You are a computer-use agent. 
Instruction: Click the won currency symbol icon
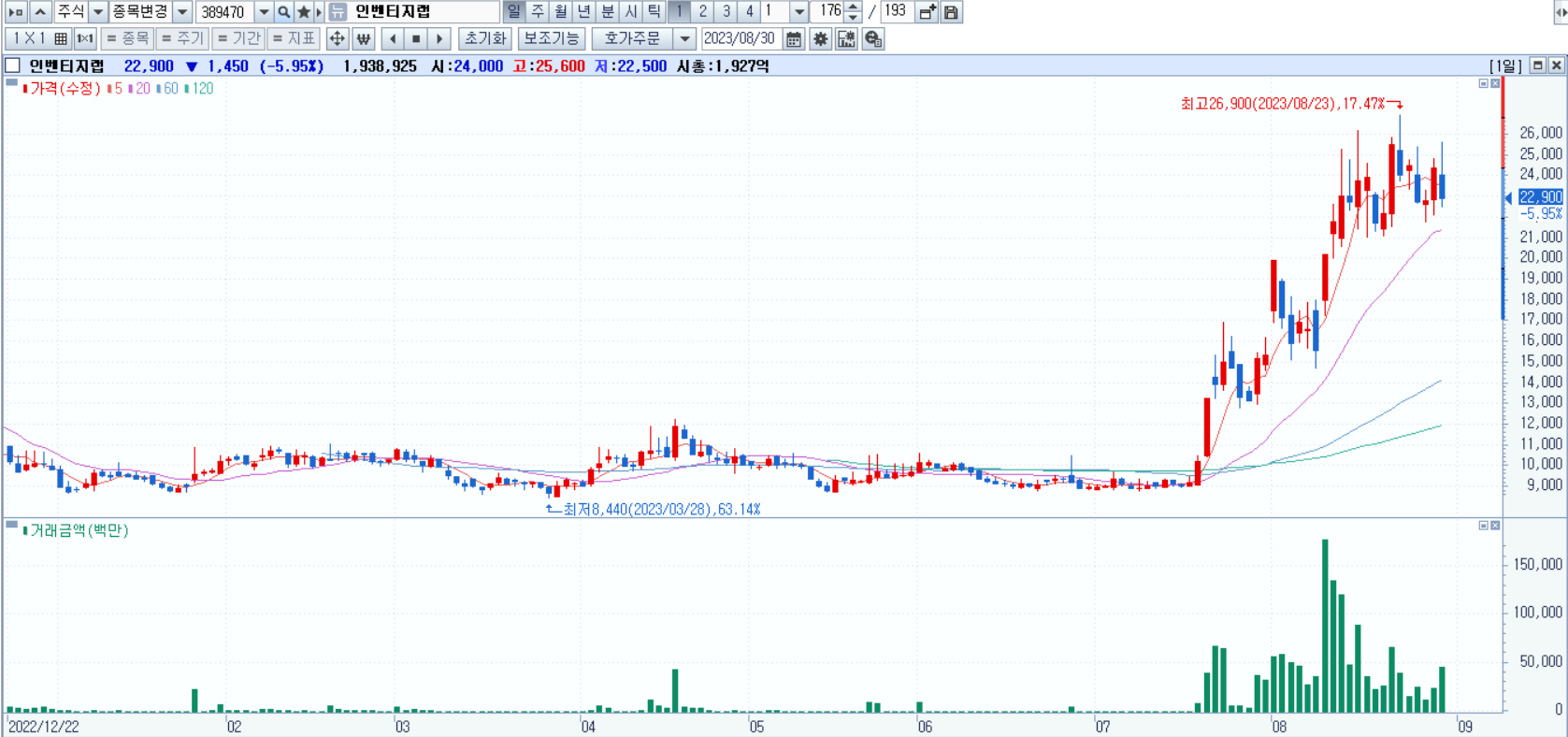[364, 38]
